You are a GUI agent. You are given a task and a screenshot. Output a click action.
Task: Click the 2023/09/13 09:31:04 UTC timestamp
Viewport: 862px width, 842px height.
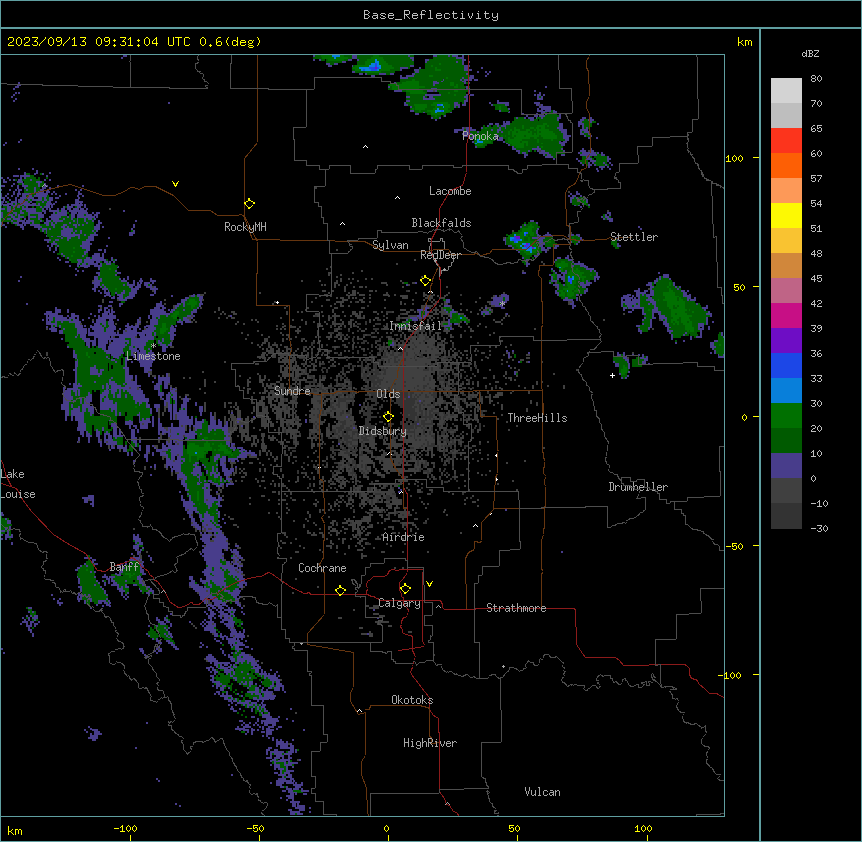tap(93, 42)
